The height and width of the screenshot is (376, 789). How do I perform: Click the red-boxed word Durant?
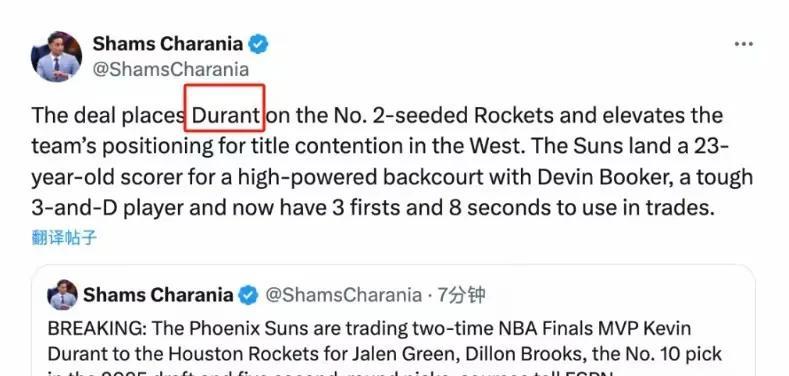click(x=224, y=116)
